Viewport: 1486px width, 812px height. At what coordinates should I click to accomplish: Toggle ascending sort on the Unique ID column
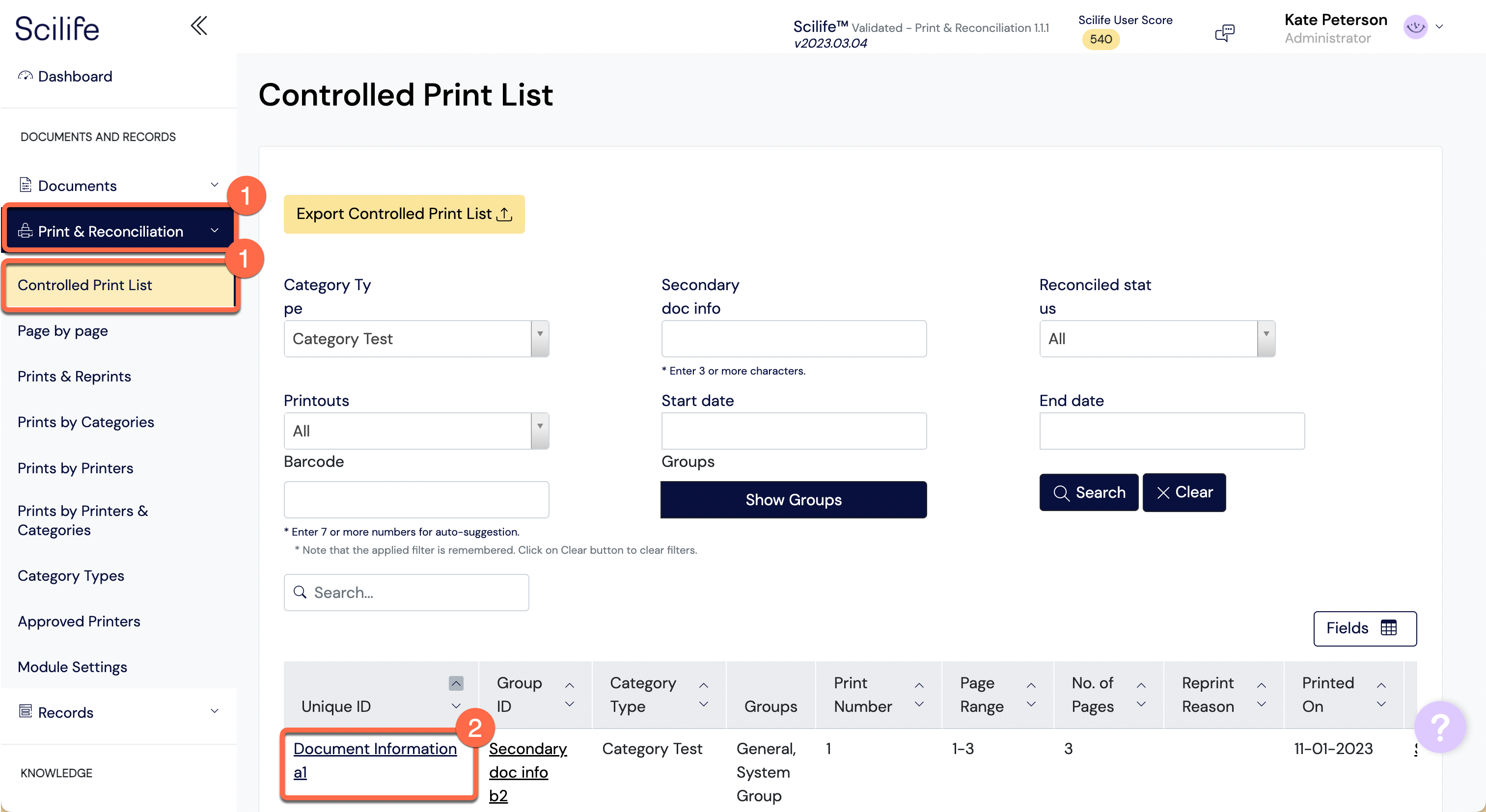pos(456,683)
